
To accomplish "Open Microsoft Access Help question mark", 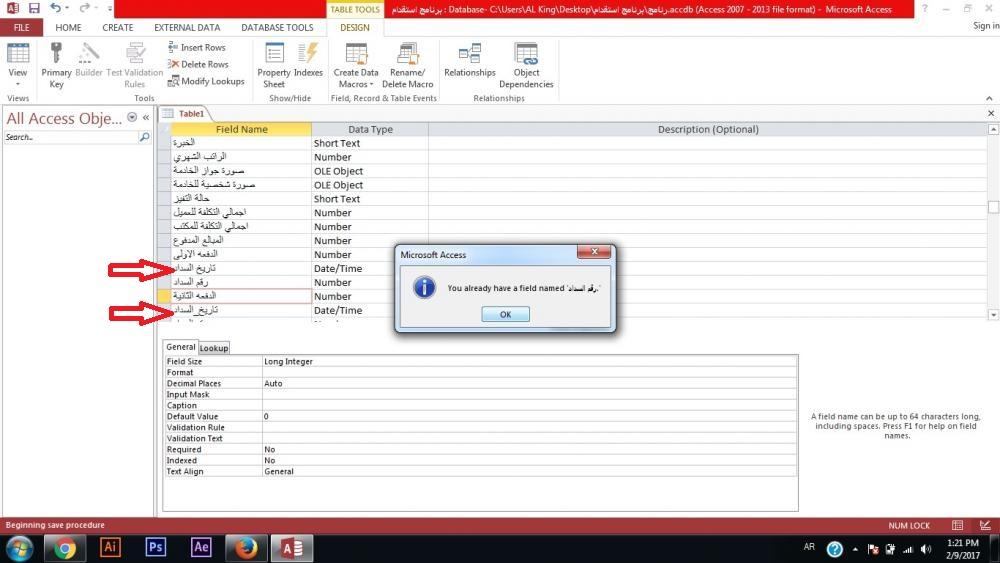I will pos(925,9).
